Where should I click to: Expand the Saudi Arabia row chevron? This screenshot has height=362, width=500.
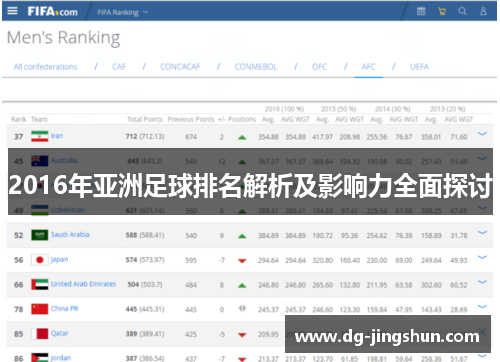[x=482, y=232]
